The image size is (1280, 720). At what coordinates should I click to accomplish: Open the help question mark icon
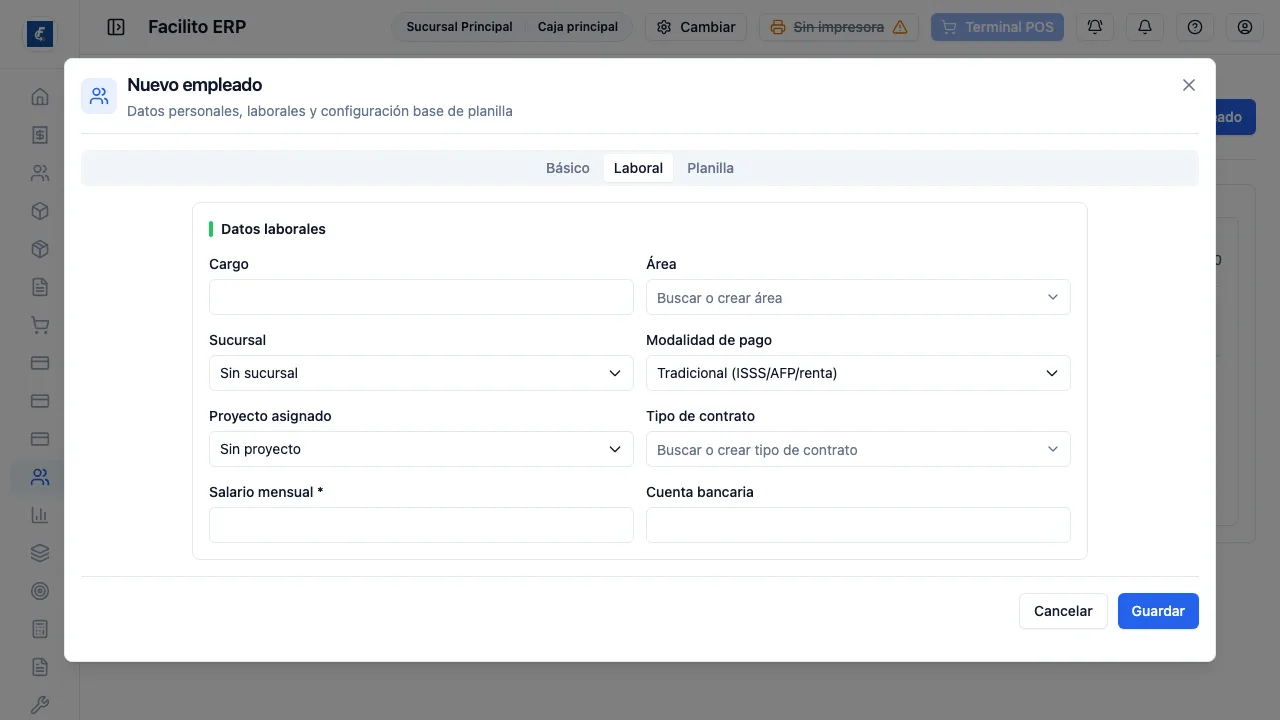1195,27
